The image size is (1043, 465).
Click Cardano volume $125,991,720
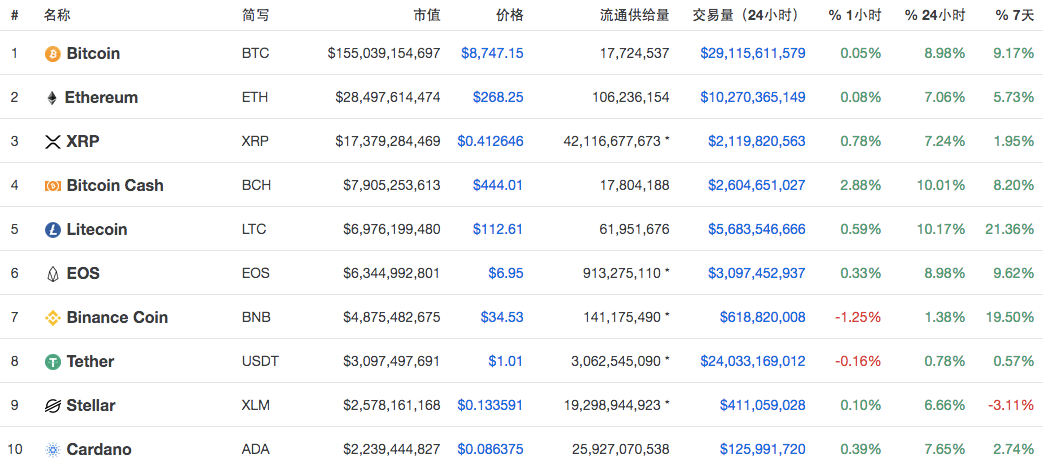point(763,450)
